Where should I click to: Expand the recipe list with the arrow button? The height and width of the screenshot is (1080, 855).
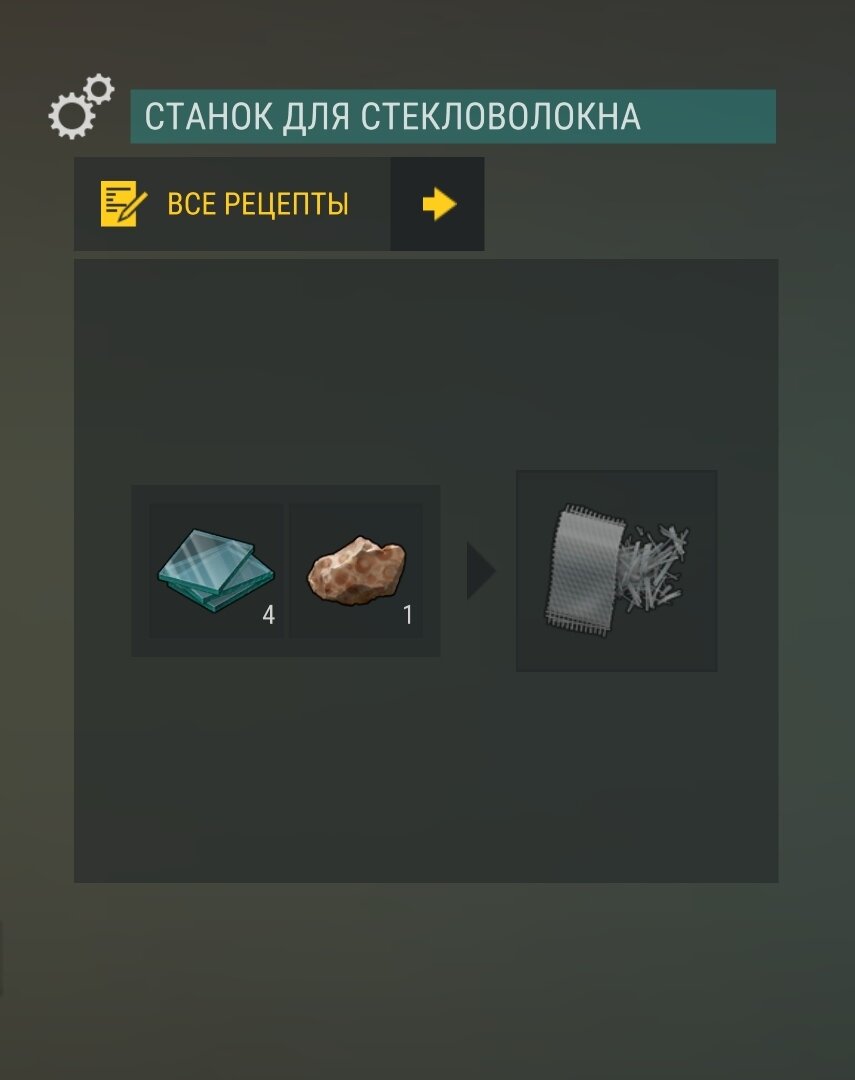click(x=437, y=204)
